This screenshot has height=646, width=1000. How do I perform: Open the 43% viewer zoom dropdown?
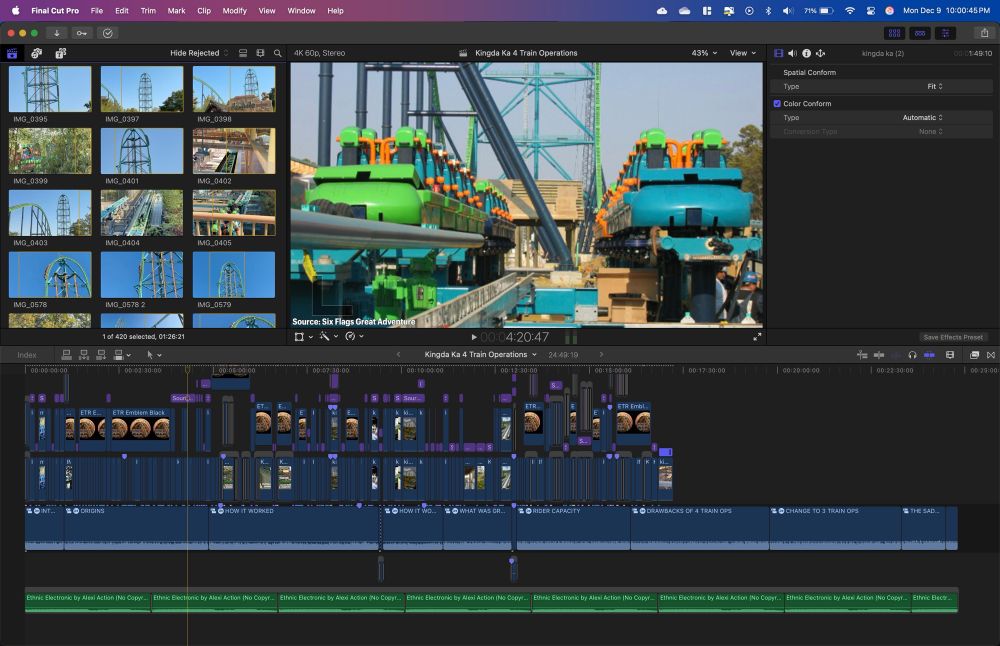(x=704, y=54)
